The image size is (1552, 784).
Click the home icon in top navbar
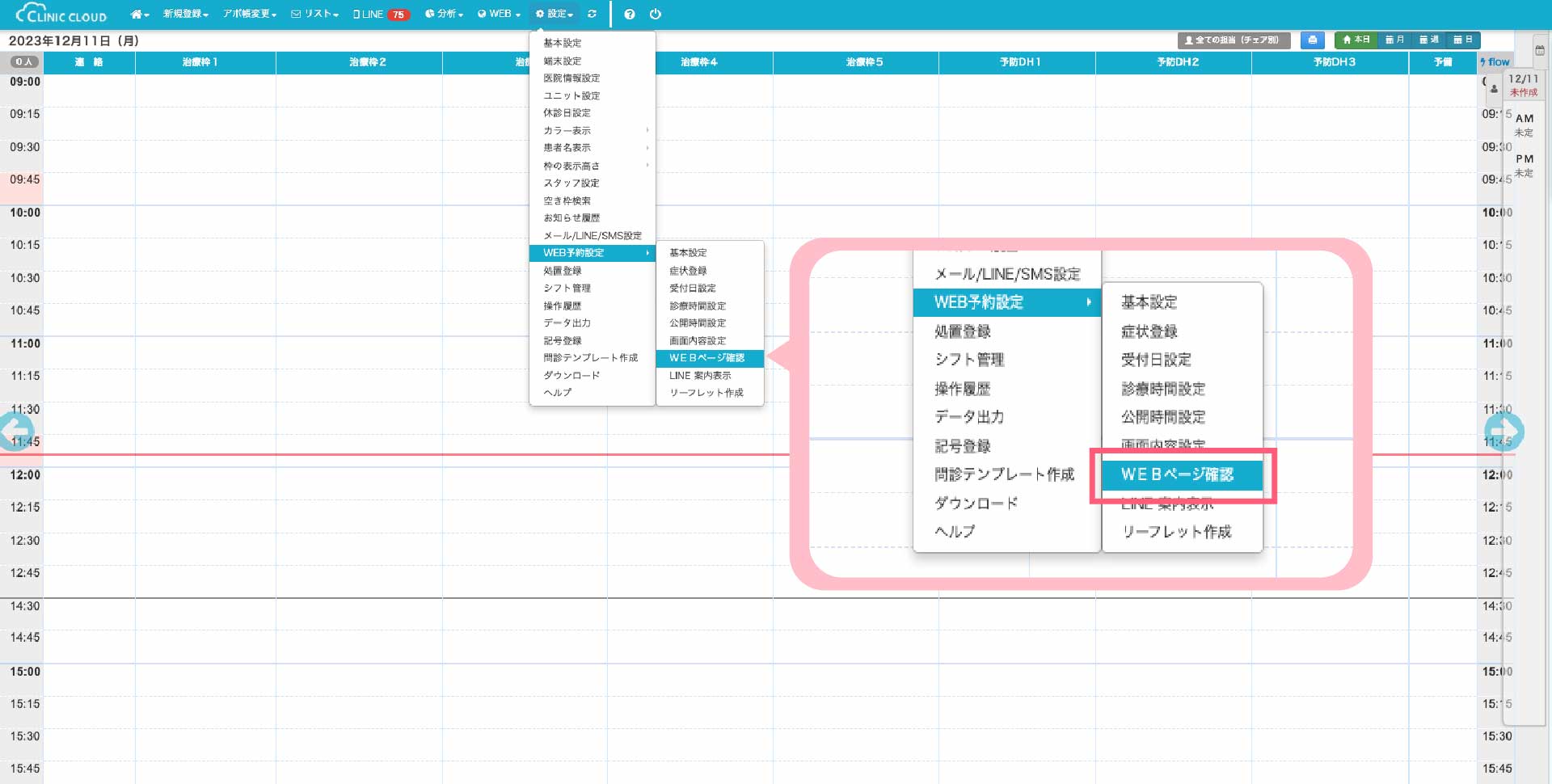click(x=139, y=15)
